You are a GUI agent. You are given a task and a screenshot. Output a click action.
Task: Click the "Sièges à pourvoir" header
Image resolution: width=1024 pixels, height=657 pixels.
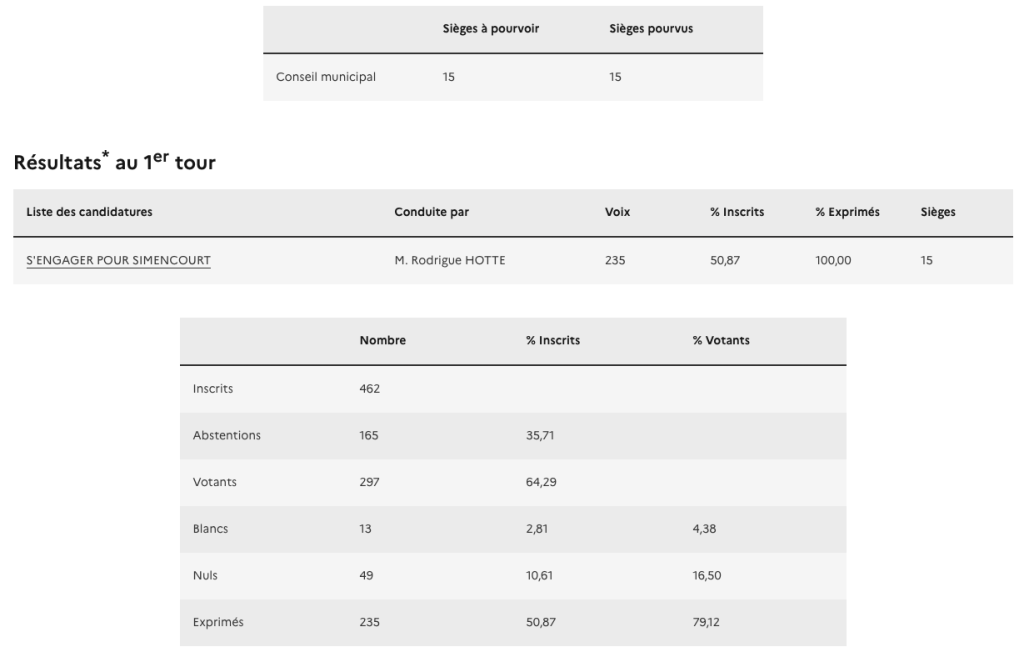[x=491, y=29]
